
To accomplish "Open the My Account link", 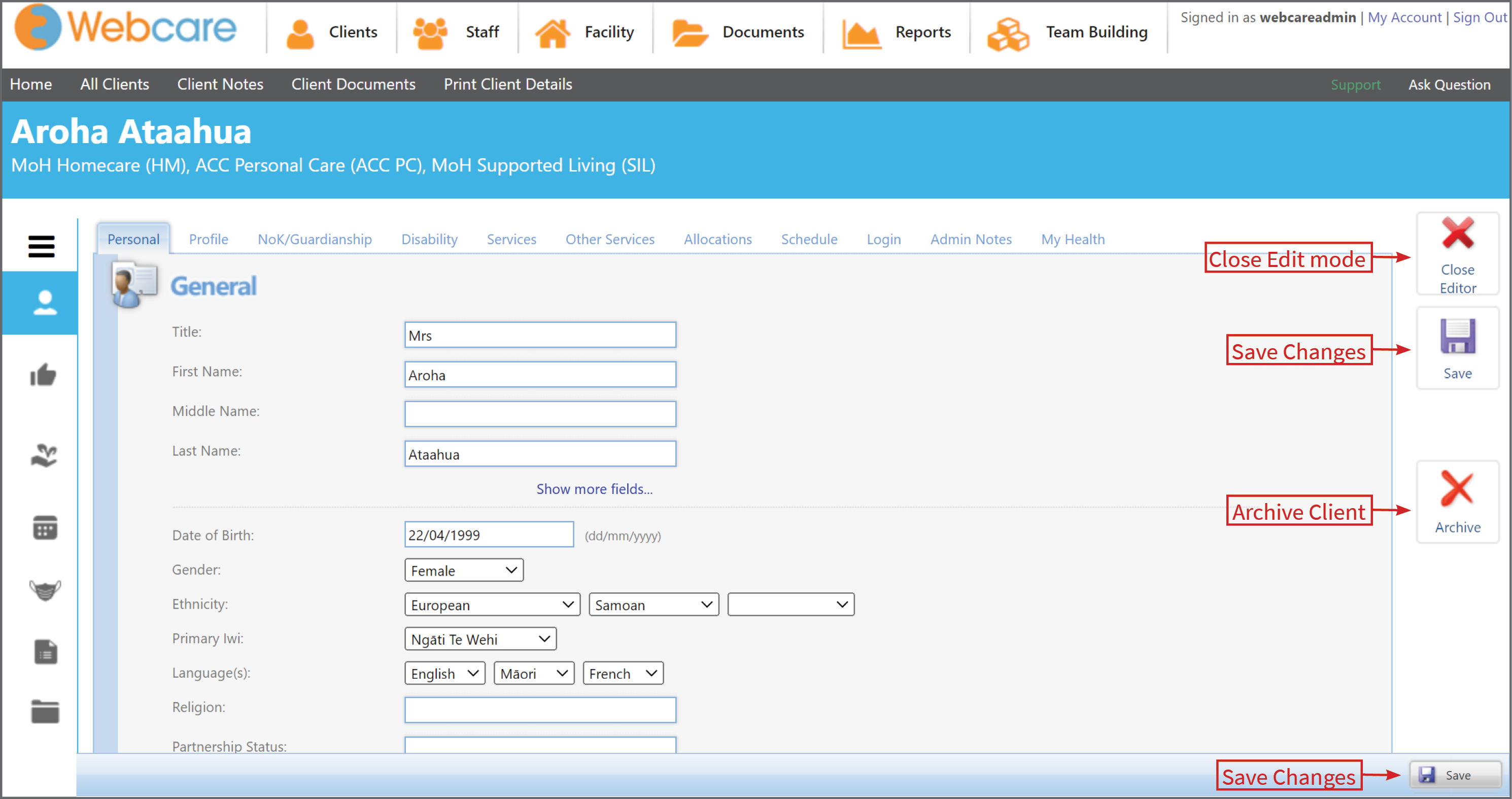I will click(x=1404, y=17).
